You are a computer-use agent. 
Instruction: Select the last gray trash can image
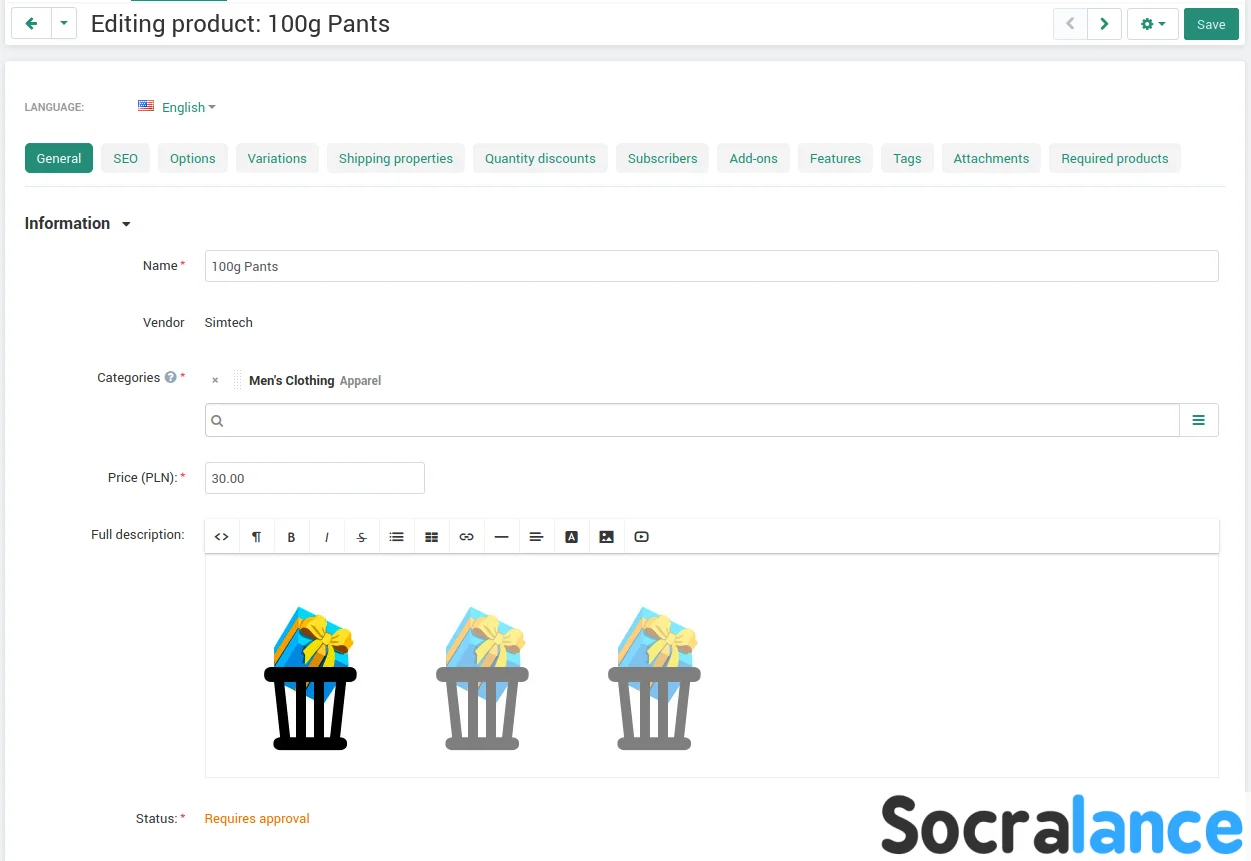[654, 678]
